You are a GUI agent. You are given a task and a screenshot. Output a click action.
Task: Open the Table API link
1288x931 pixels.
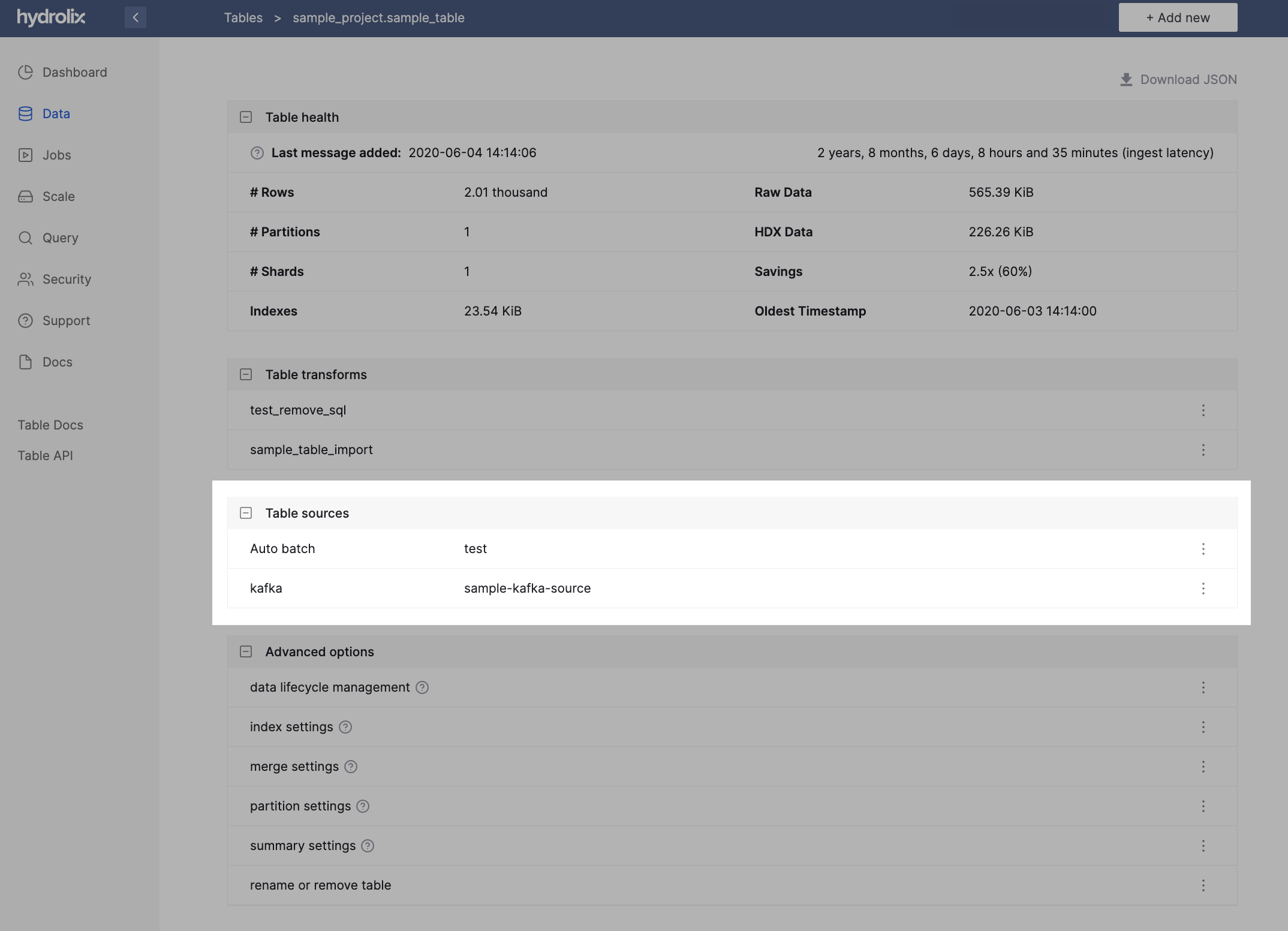tap(45, 456)
